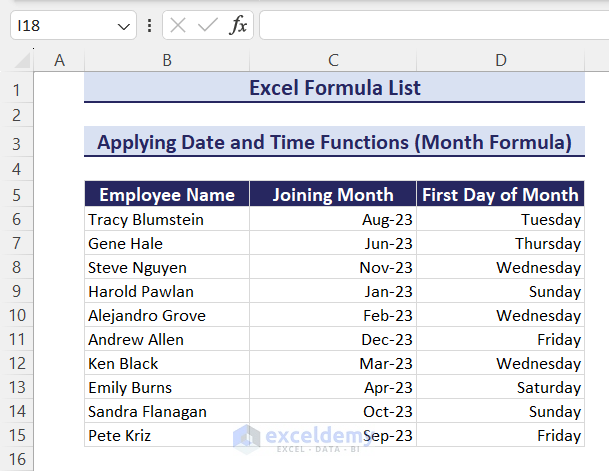Click the Joining Month header cell
This screenshot has width=609, height=471.
coord(333,195)
